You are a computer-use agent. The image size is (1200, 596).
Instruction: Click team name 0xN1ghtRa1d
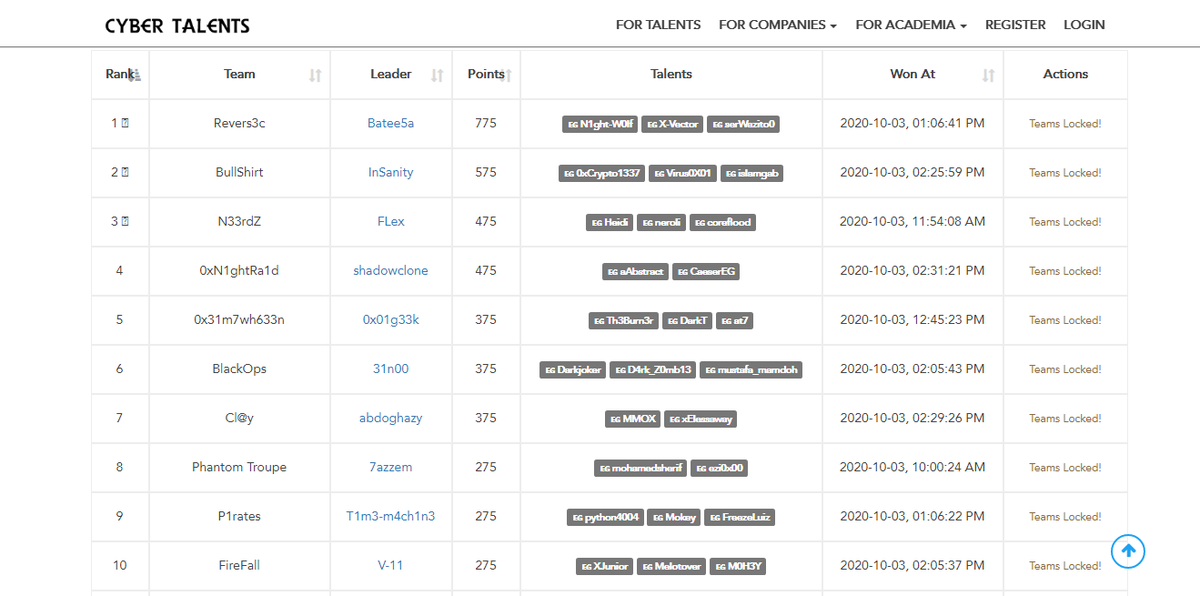tap(240, 270)
